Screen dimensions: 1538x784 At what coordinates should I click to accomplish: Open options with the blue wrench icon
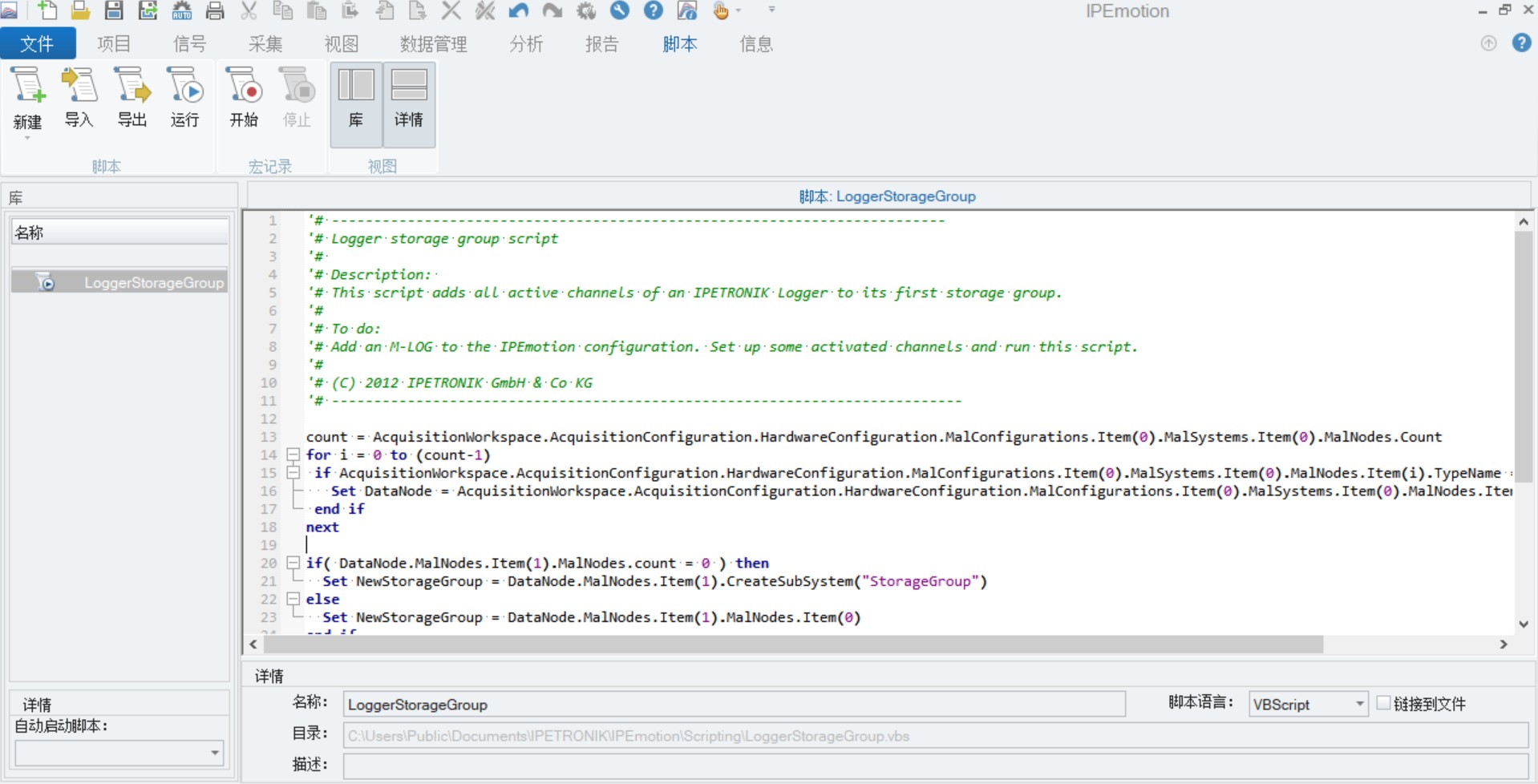[620, 10]
